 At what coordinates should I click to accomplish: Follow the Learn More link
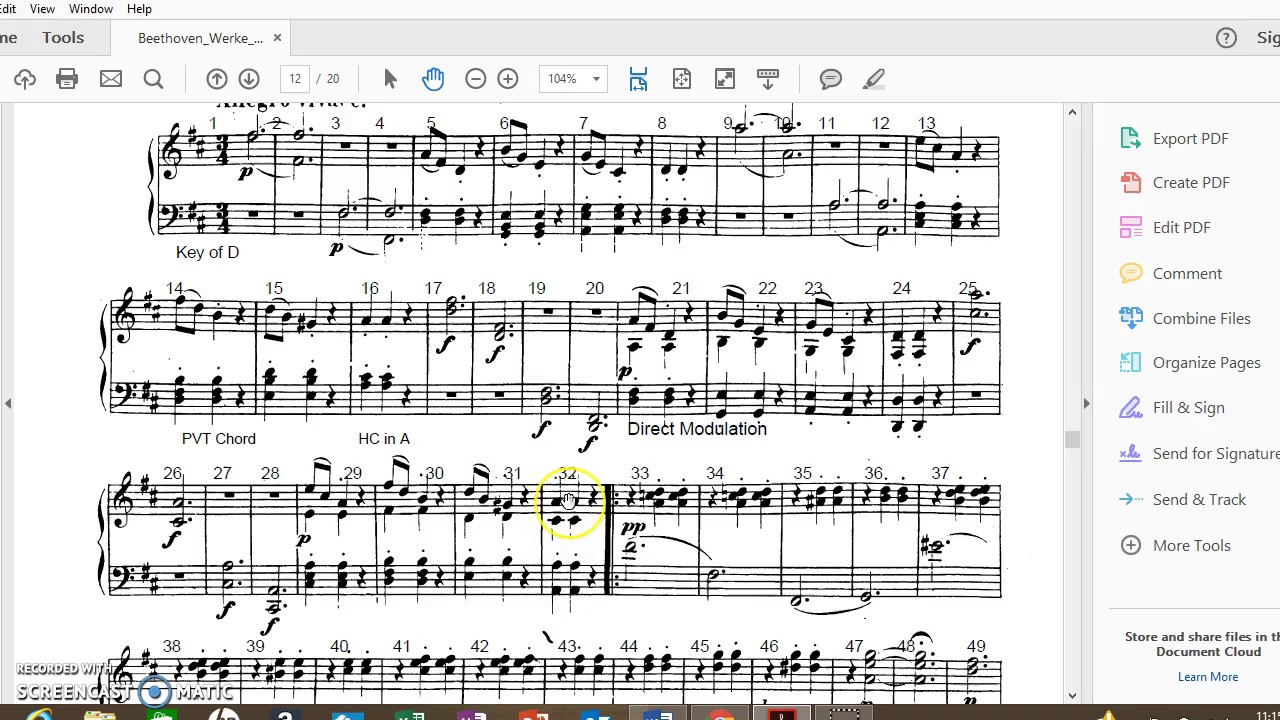1208,677
